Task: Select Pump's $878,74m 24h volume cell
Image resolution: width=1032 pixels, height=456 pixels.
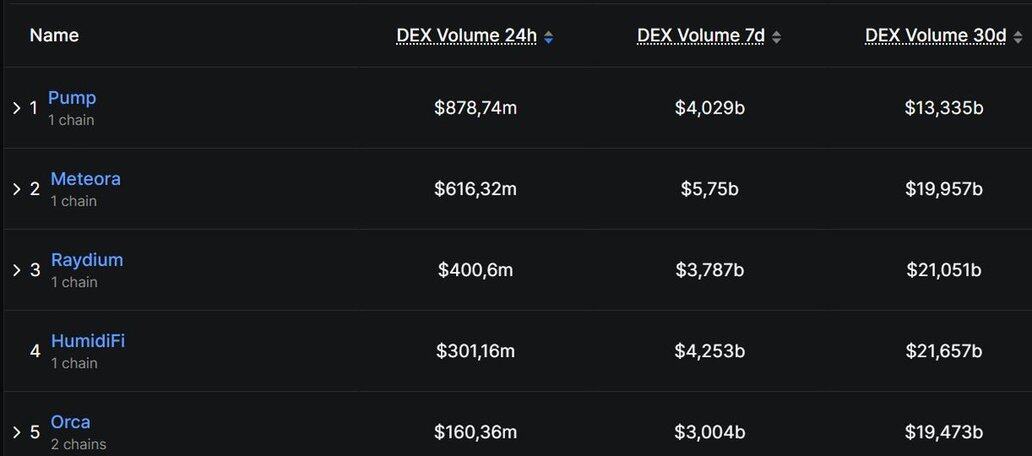Action: (475, 108)
